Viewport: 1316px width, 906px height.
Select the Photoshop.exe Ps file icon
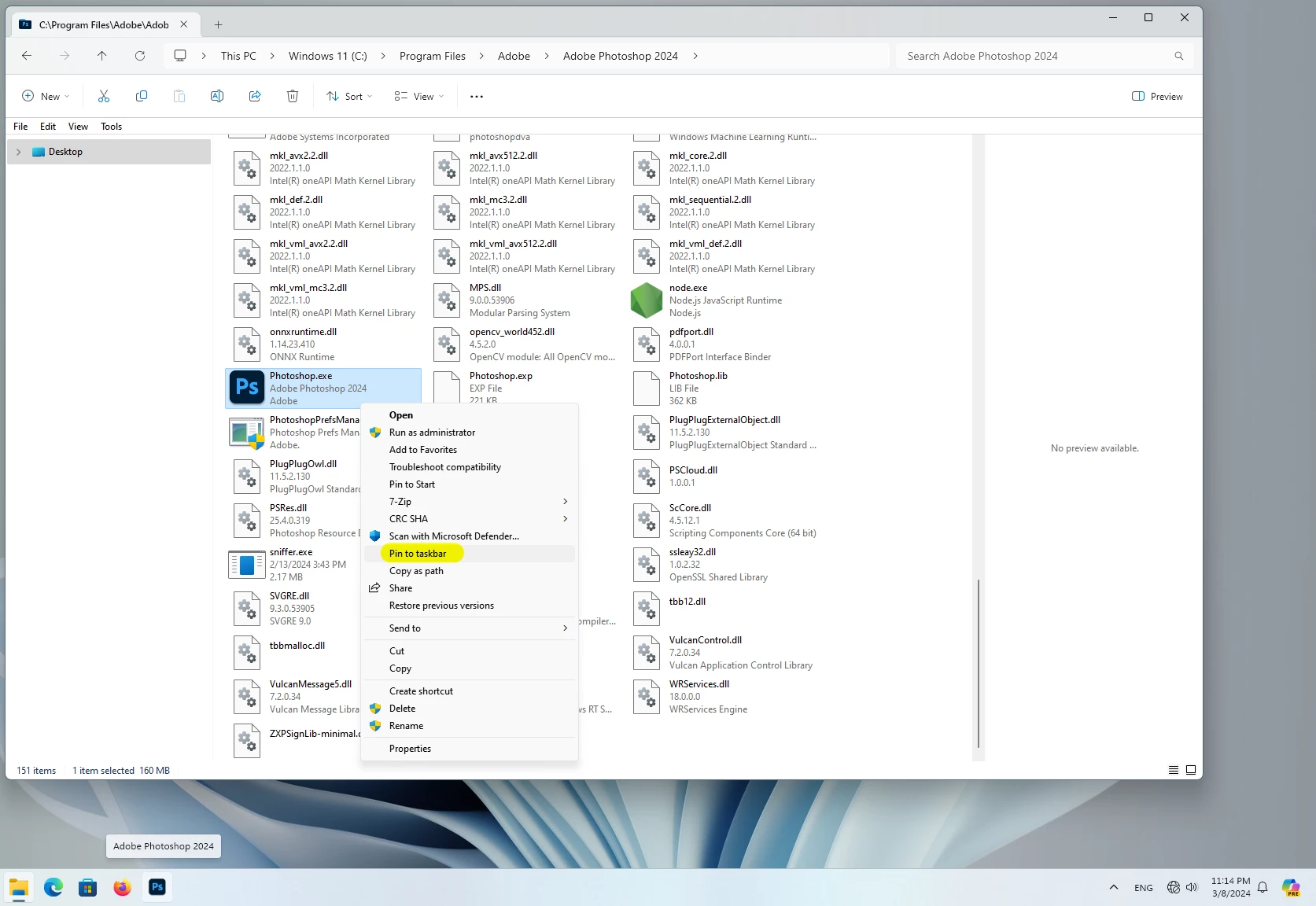point(247,388)
